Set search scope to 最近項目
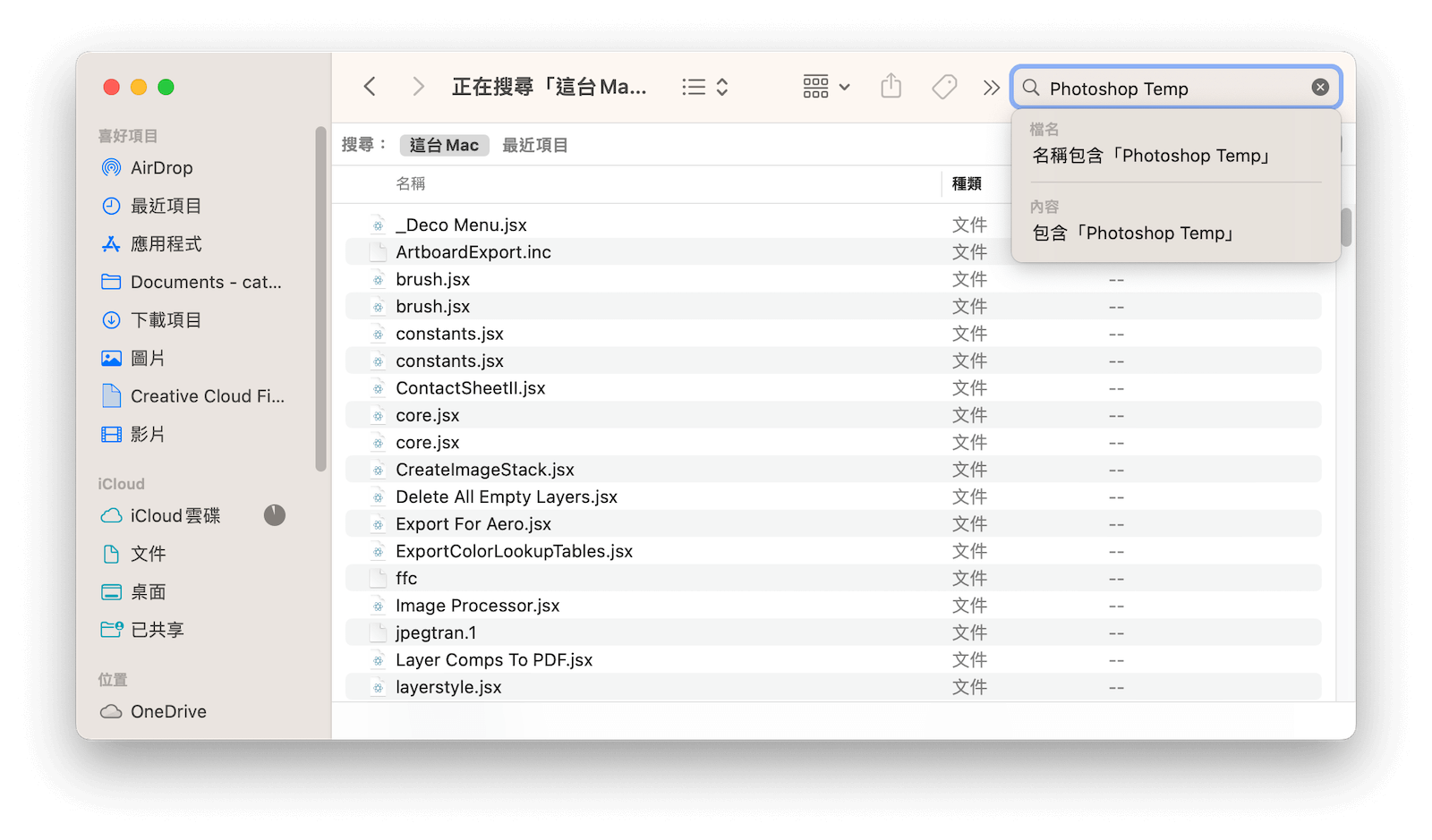This screenshot has height=840, width=1432. click(x=534, y=145)
